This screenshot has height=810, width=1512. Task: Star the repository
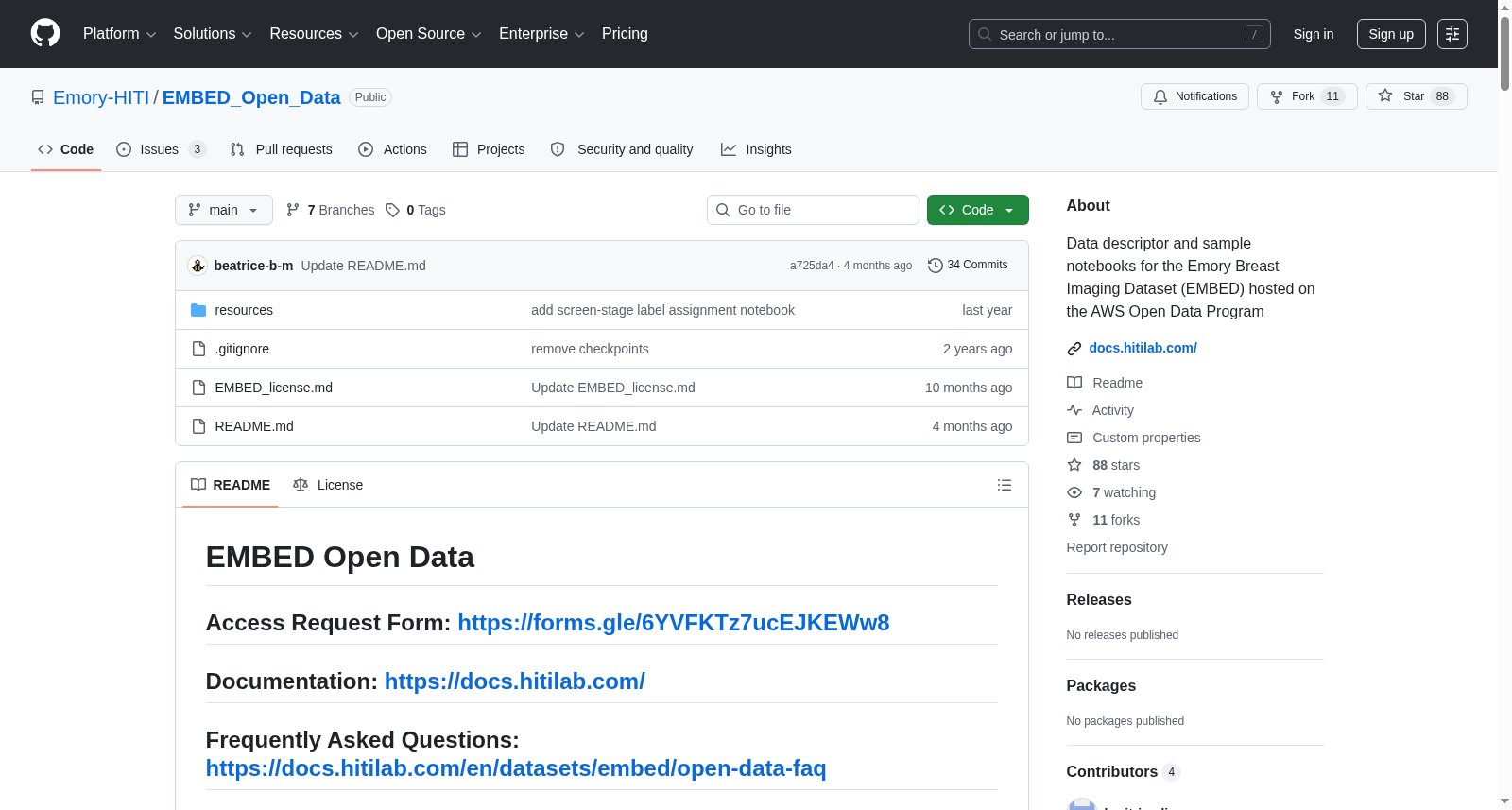point(1416,96)
